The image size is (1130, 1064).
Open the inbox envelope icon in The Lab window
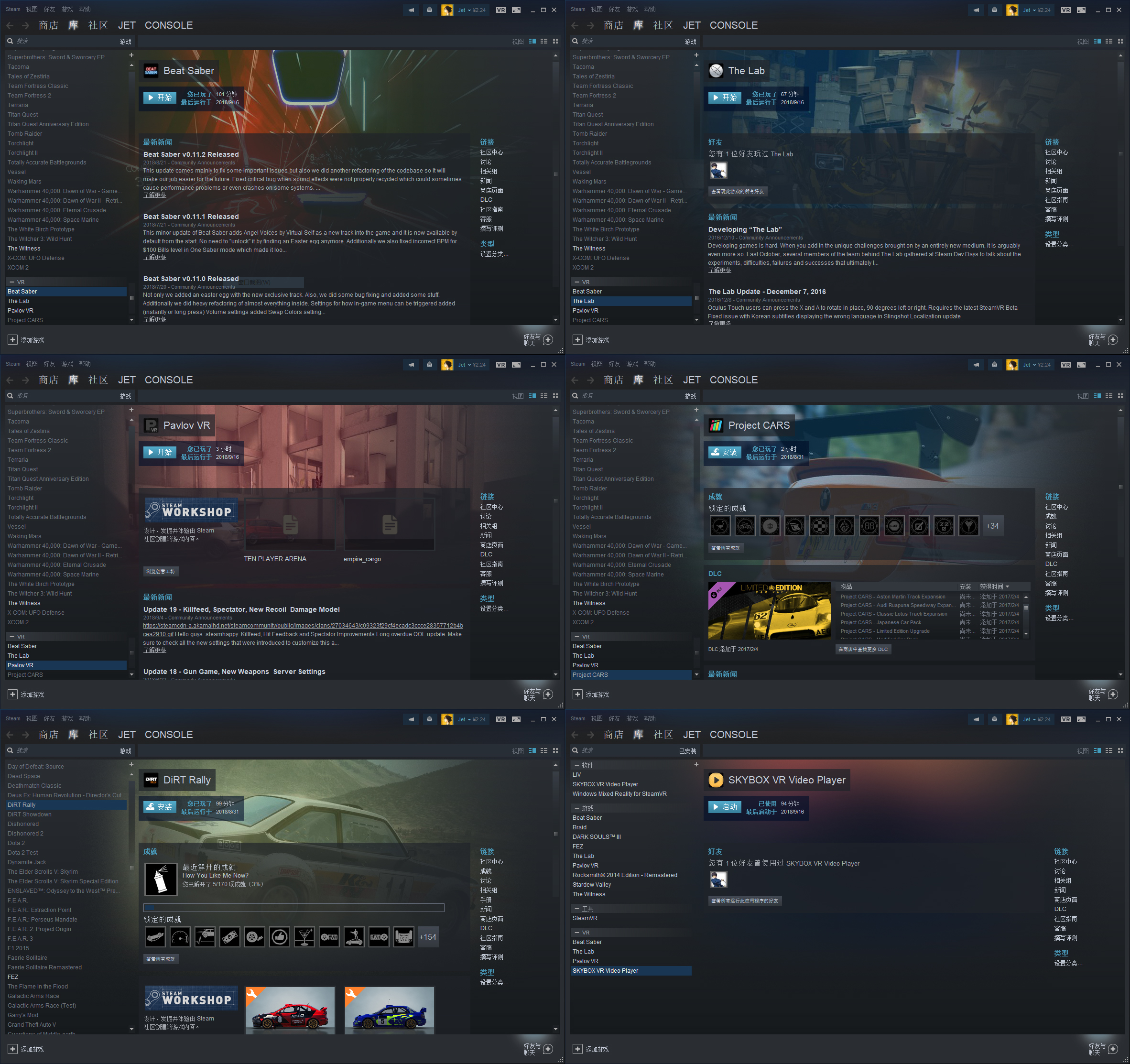click(994, 10)
